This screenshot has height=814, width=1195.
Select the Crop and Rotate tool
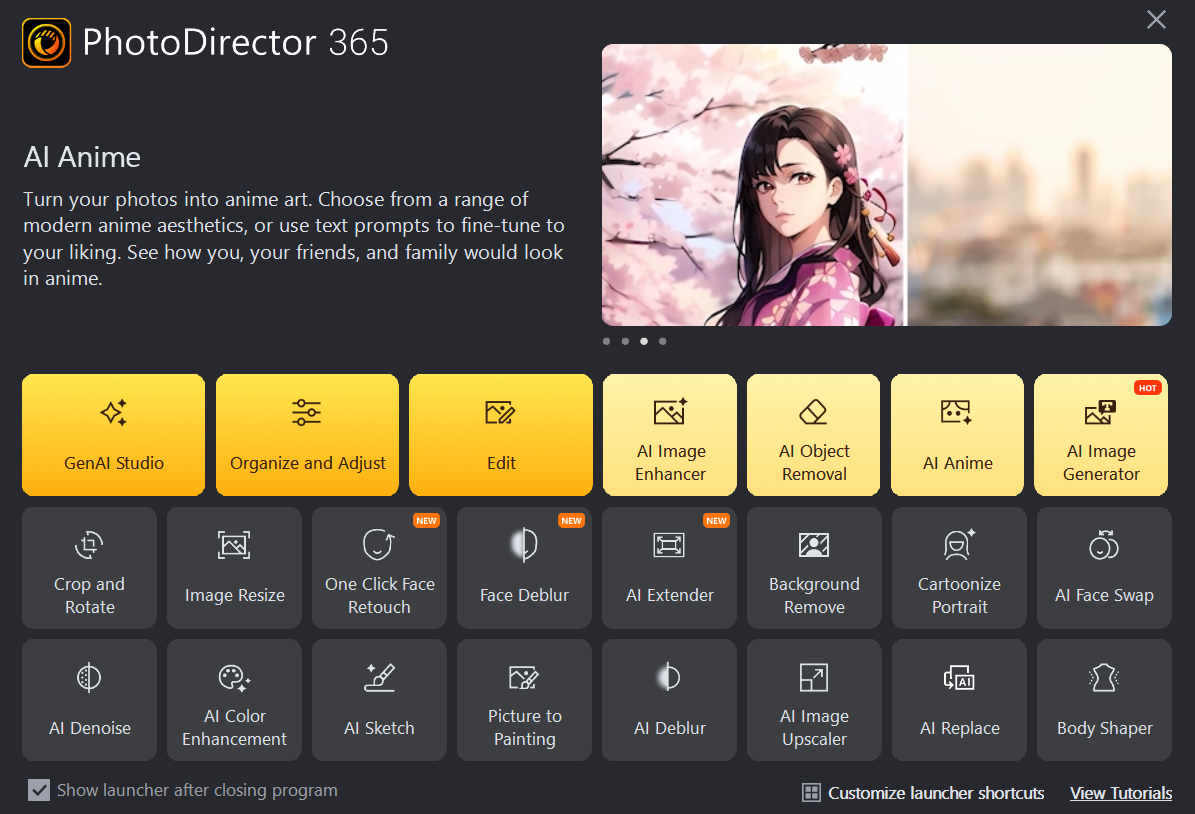pyautogui.click(x=89, y=568)
